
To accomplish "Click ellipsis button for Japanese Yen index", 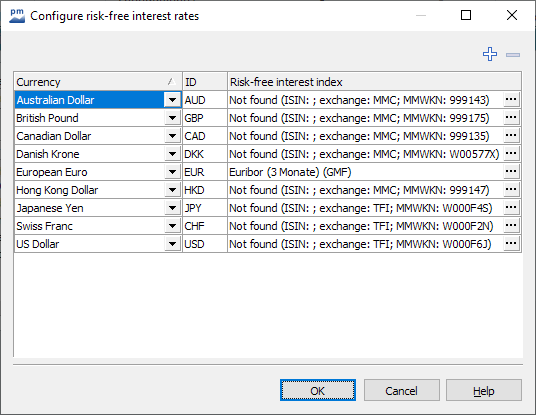I will click(511, 208).
